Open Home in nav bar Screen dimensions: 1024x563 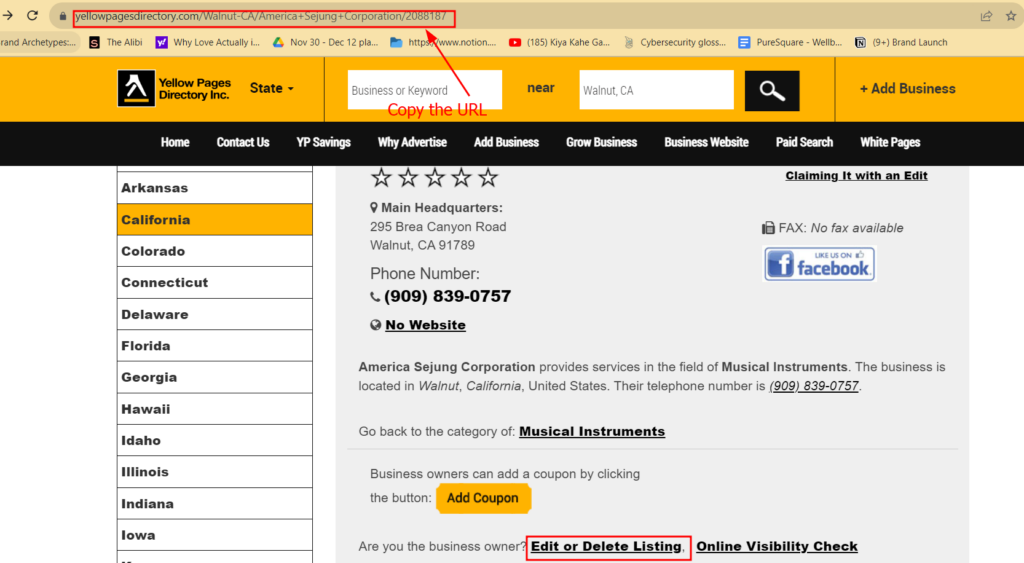pyautogui.click(x=175, y=142)
